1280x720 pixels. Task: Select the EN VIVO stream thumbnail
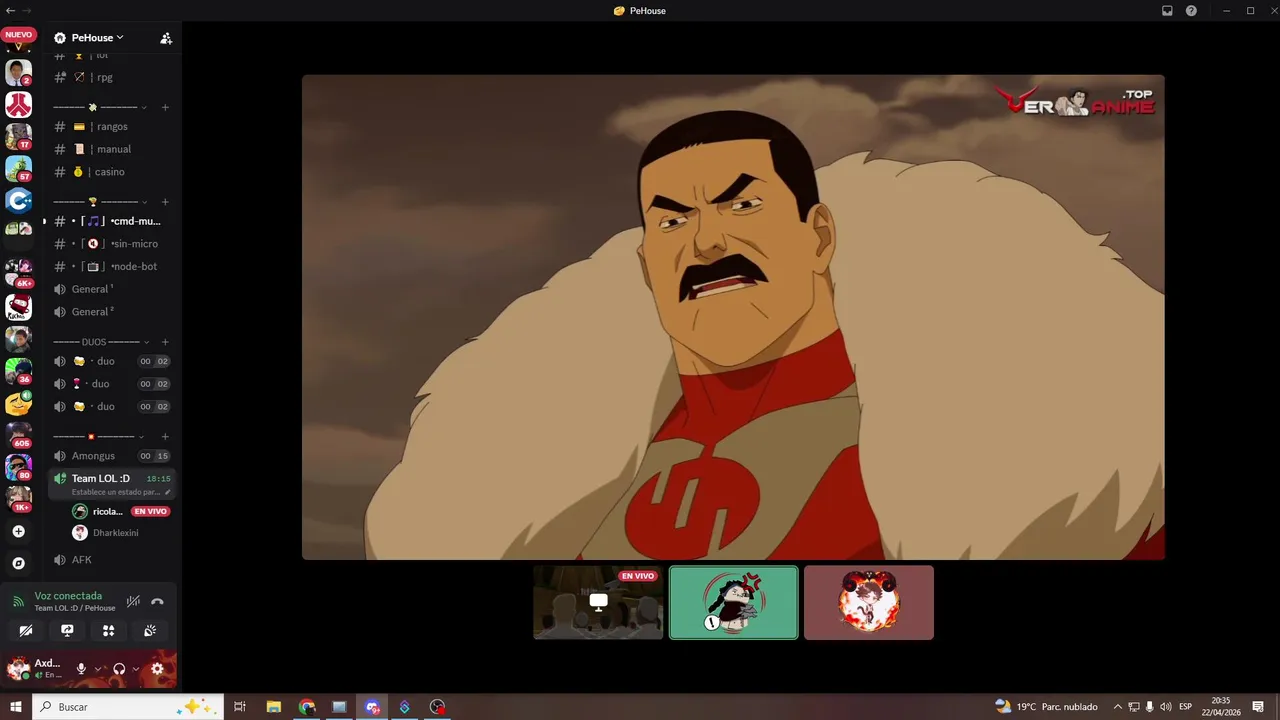pos(598,603)
